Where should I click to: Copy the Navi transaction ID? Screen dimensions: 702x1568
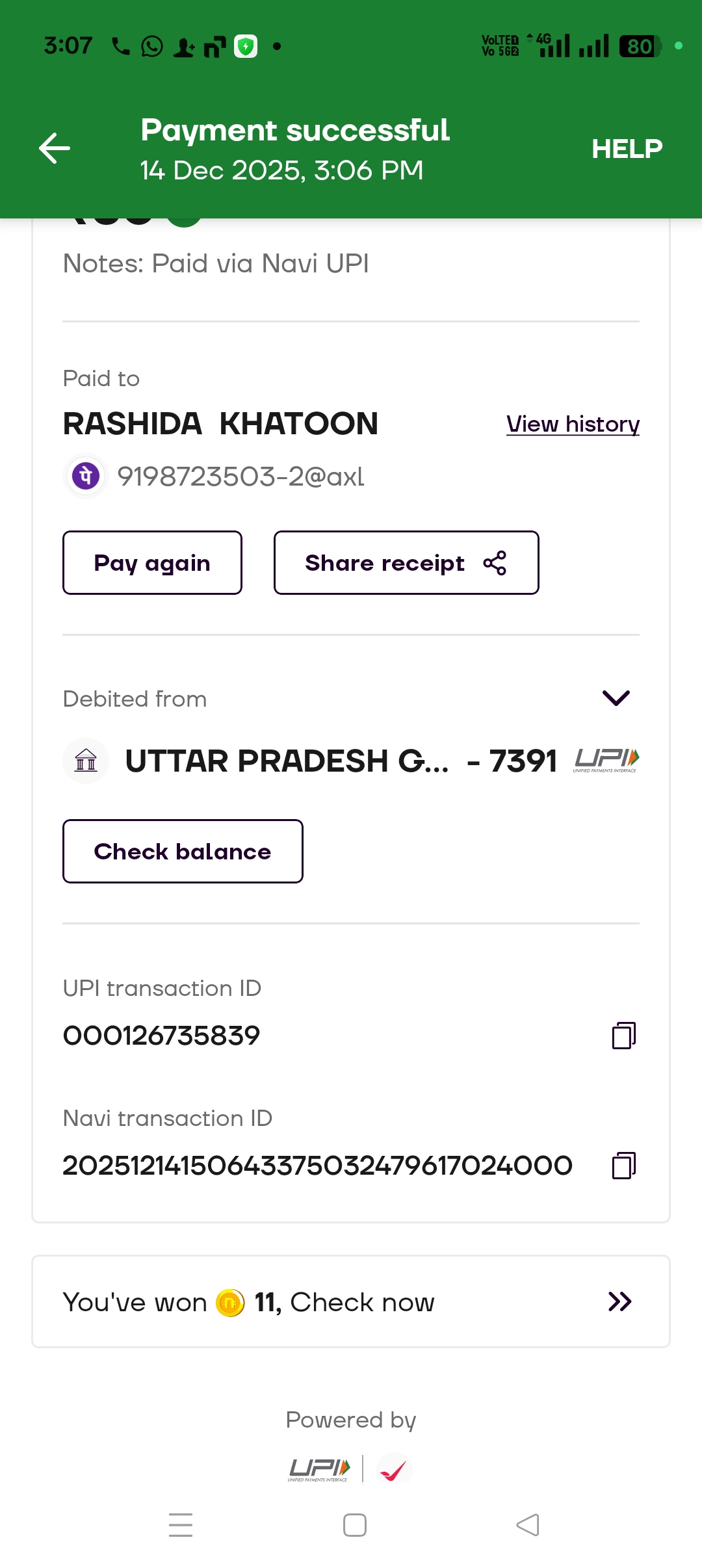623,1165
